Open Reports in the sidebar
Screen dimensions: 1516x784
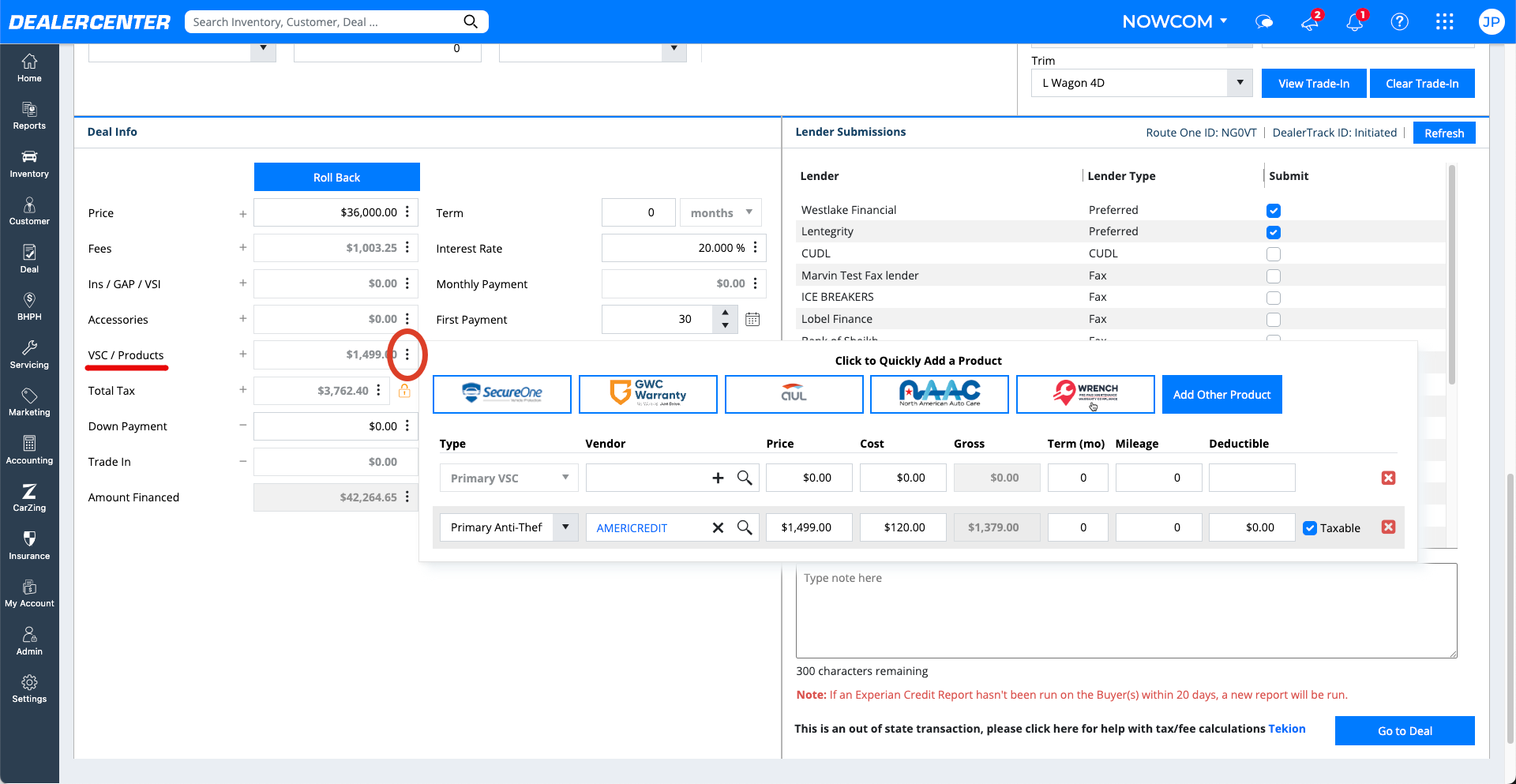(29, 116)
